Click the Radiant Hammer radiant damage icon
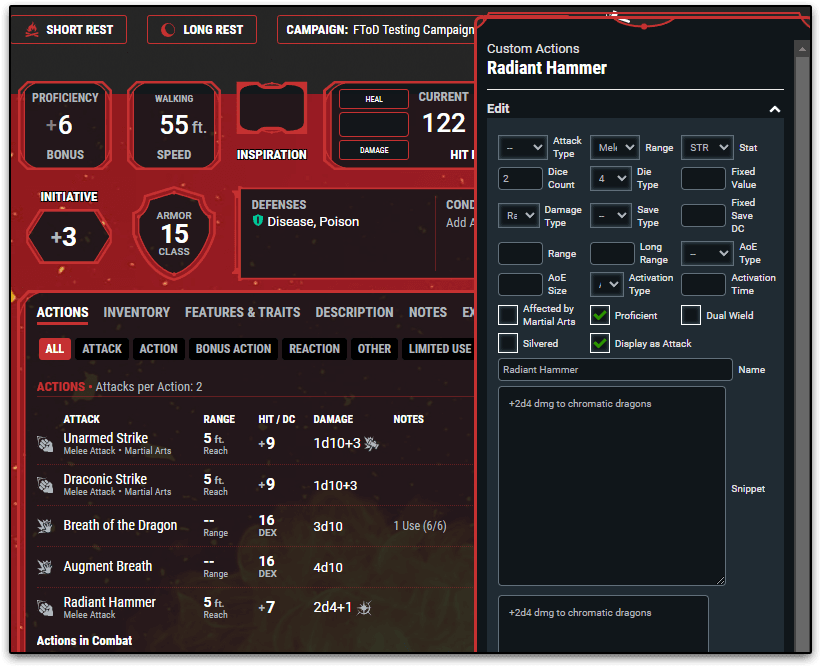Image resolution: width=821 pixels, height=667 pixels. pos(364,607)
